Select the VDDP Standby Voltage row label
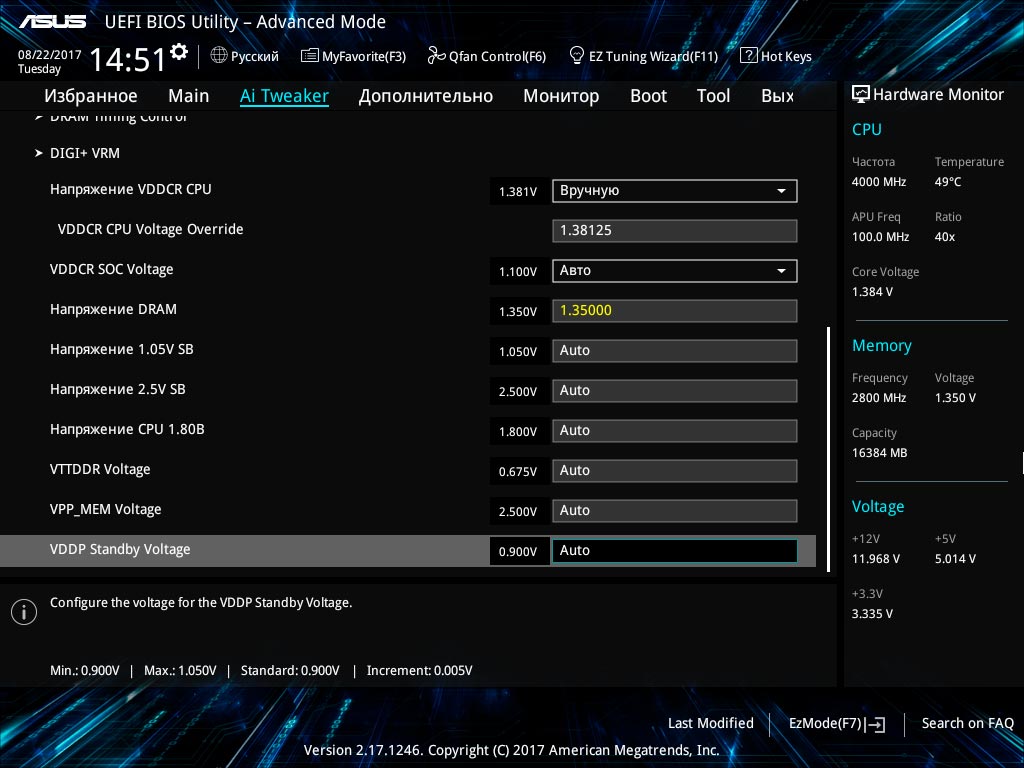The width and height of the screenshot is (1024, 768). 120,550
